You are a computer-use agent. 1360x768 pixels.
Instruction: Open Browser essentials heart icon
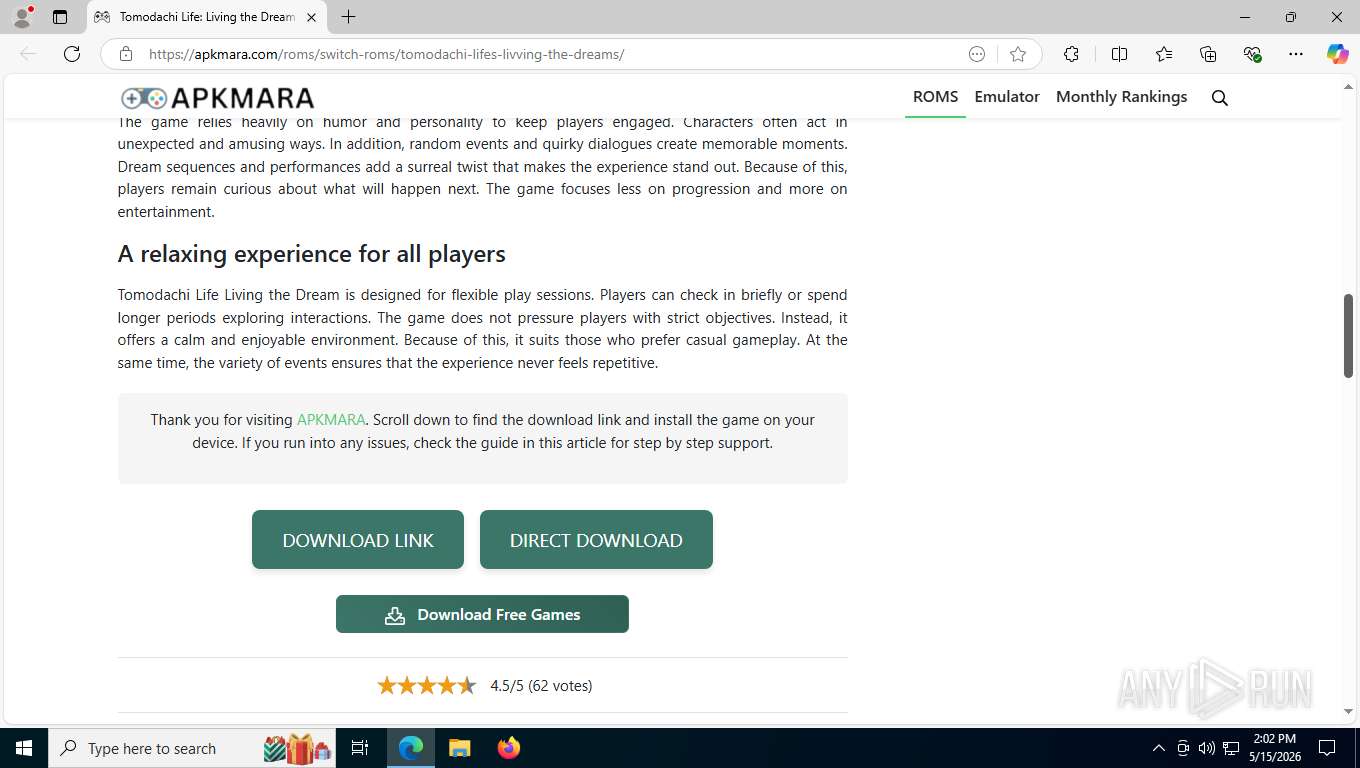(x=1252, y=54)
